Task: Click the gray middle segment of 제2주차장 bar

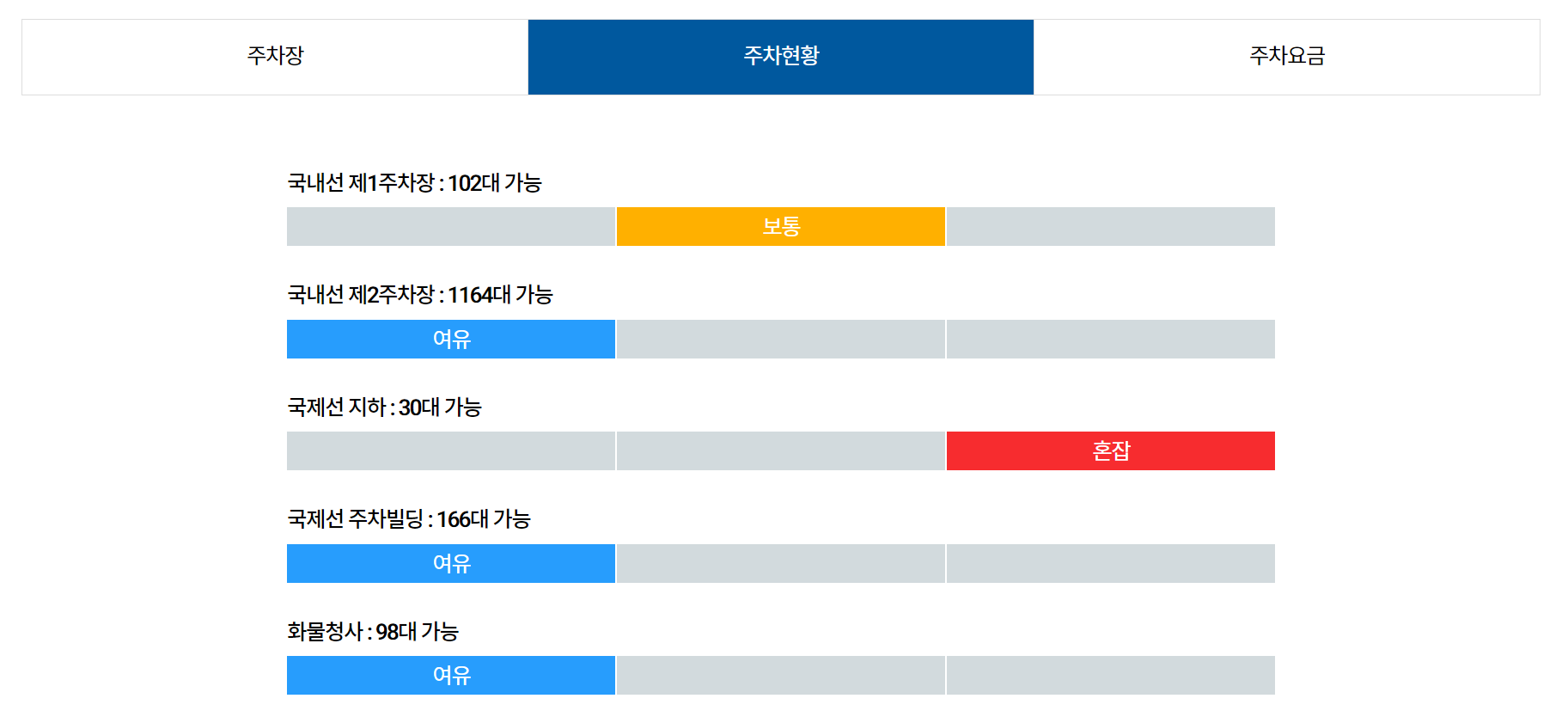Action: point(779,339)
